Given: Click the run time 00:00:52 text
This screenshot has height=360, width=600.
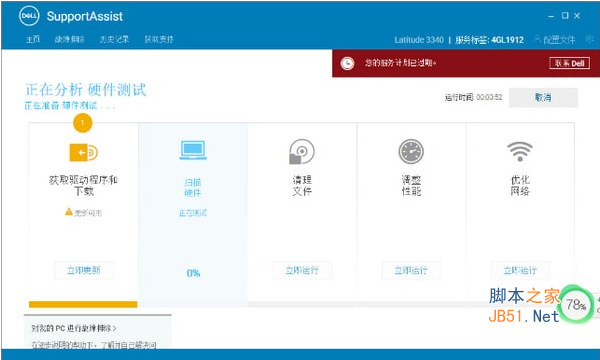Looking at the screenshot, I should click(489, 98).
